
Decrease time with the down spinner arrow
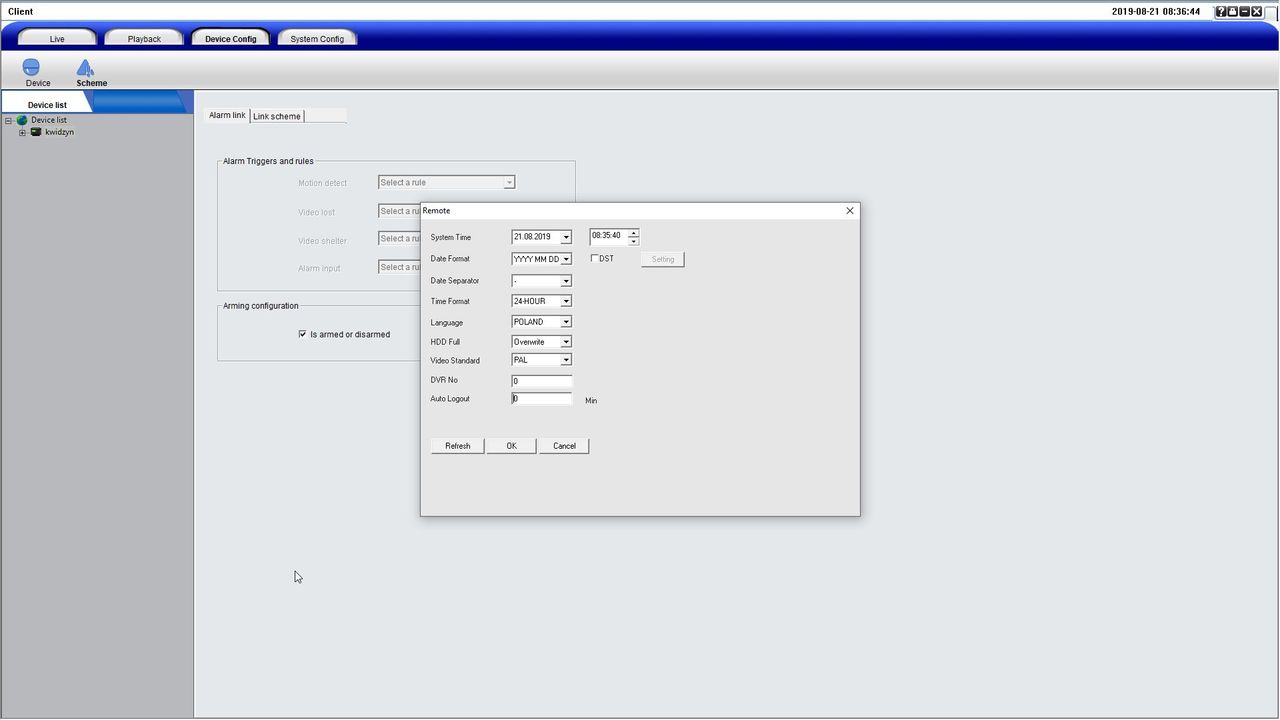pyautogui.click(x=633, y=241)
